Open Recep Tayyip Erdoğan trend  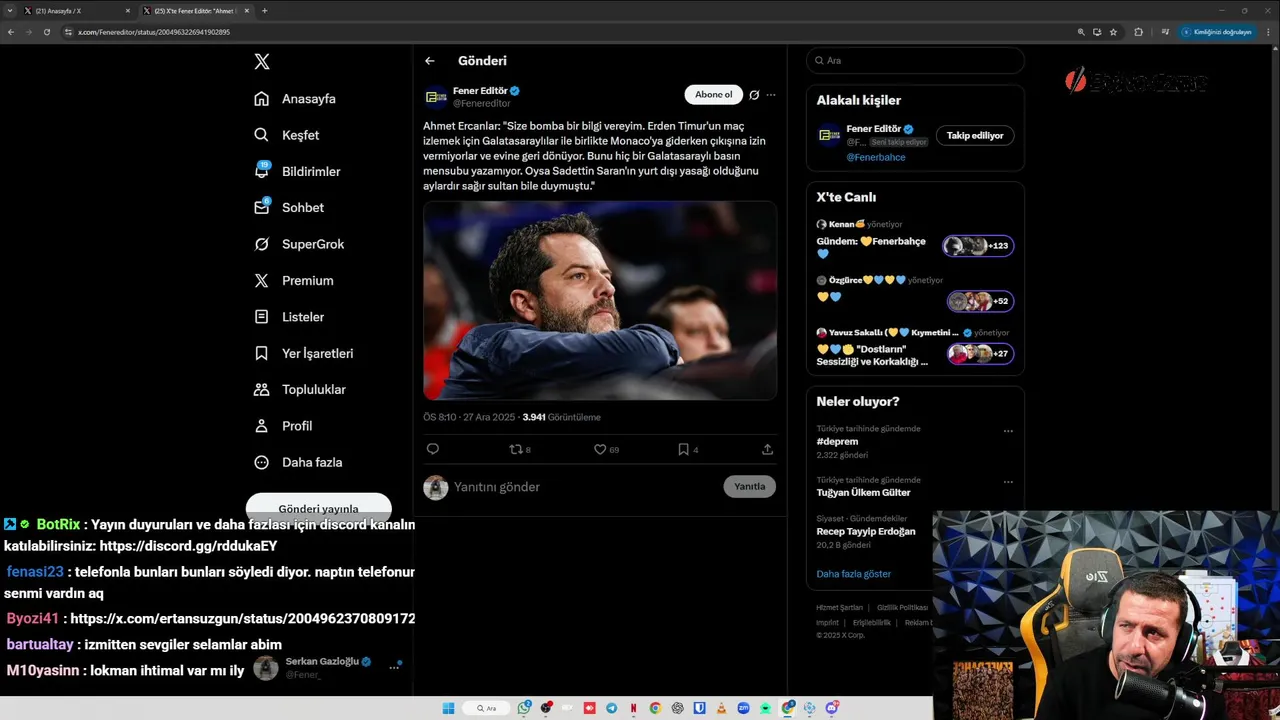866,532
